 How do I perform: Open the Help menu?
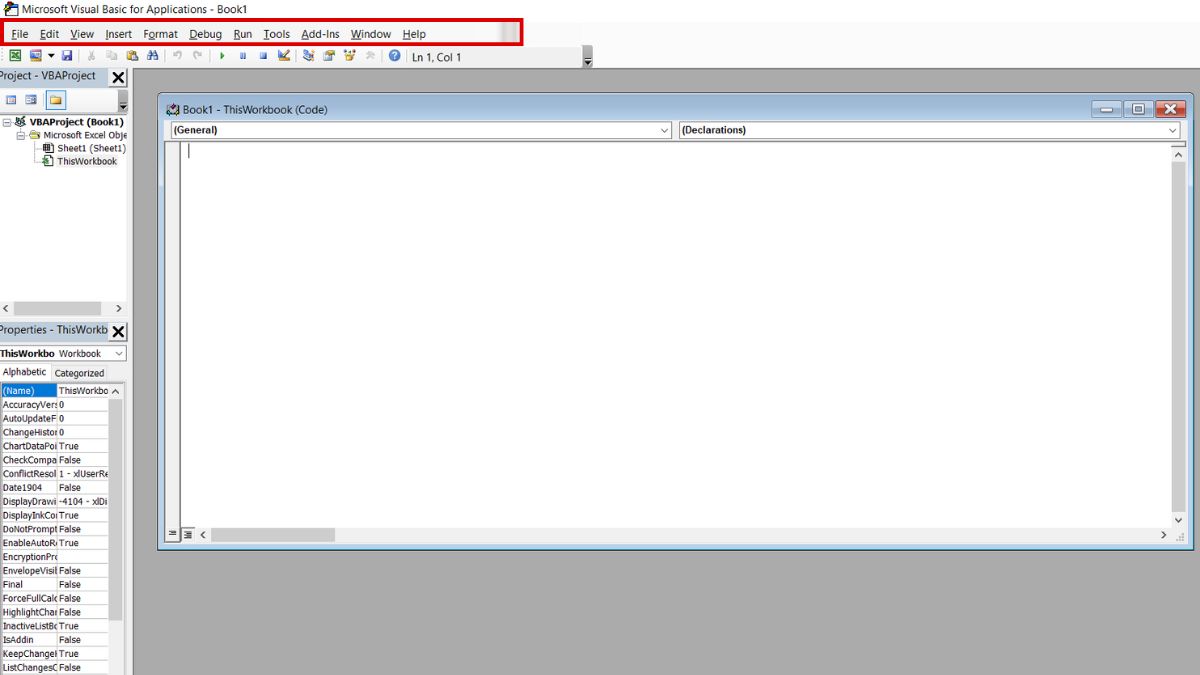pyautogui.click(x=414, y=34)
